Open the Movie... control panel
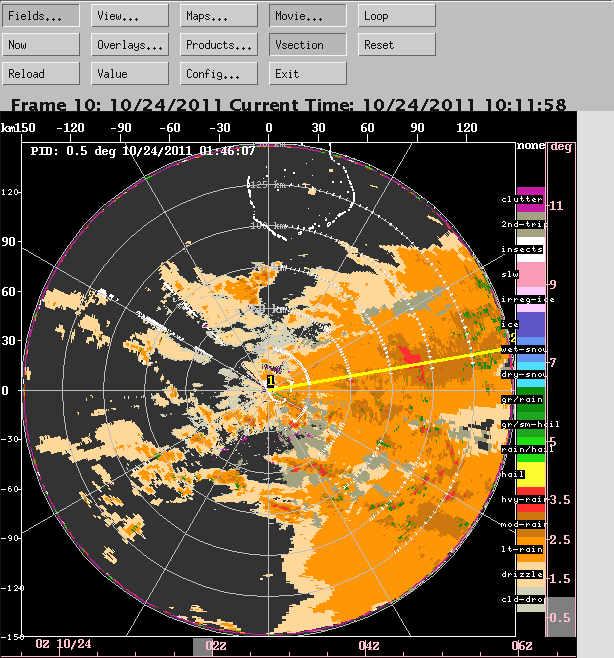 click(x=308, y=16)
